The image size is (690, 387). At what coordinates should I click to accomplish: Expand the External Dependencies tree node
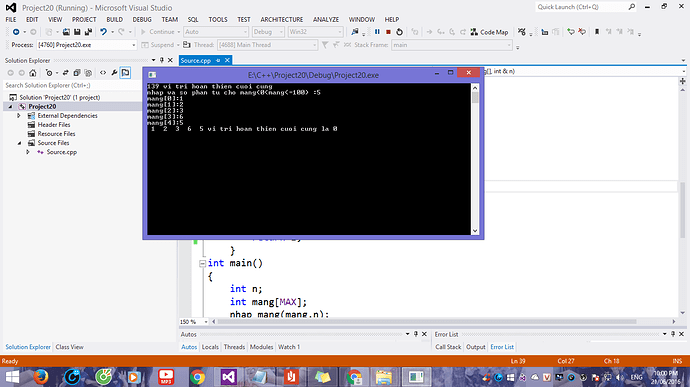18,115
